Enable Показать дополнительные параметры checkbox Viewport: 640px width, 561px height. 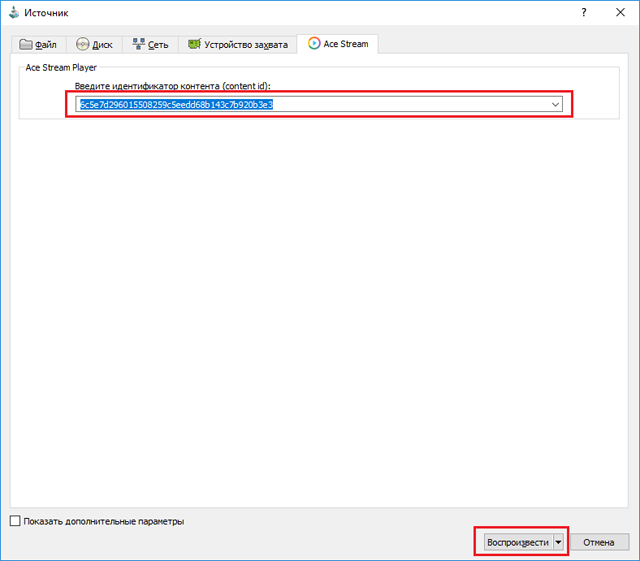pyautogui.click(x=15, y=521)
